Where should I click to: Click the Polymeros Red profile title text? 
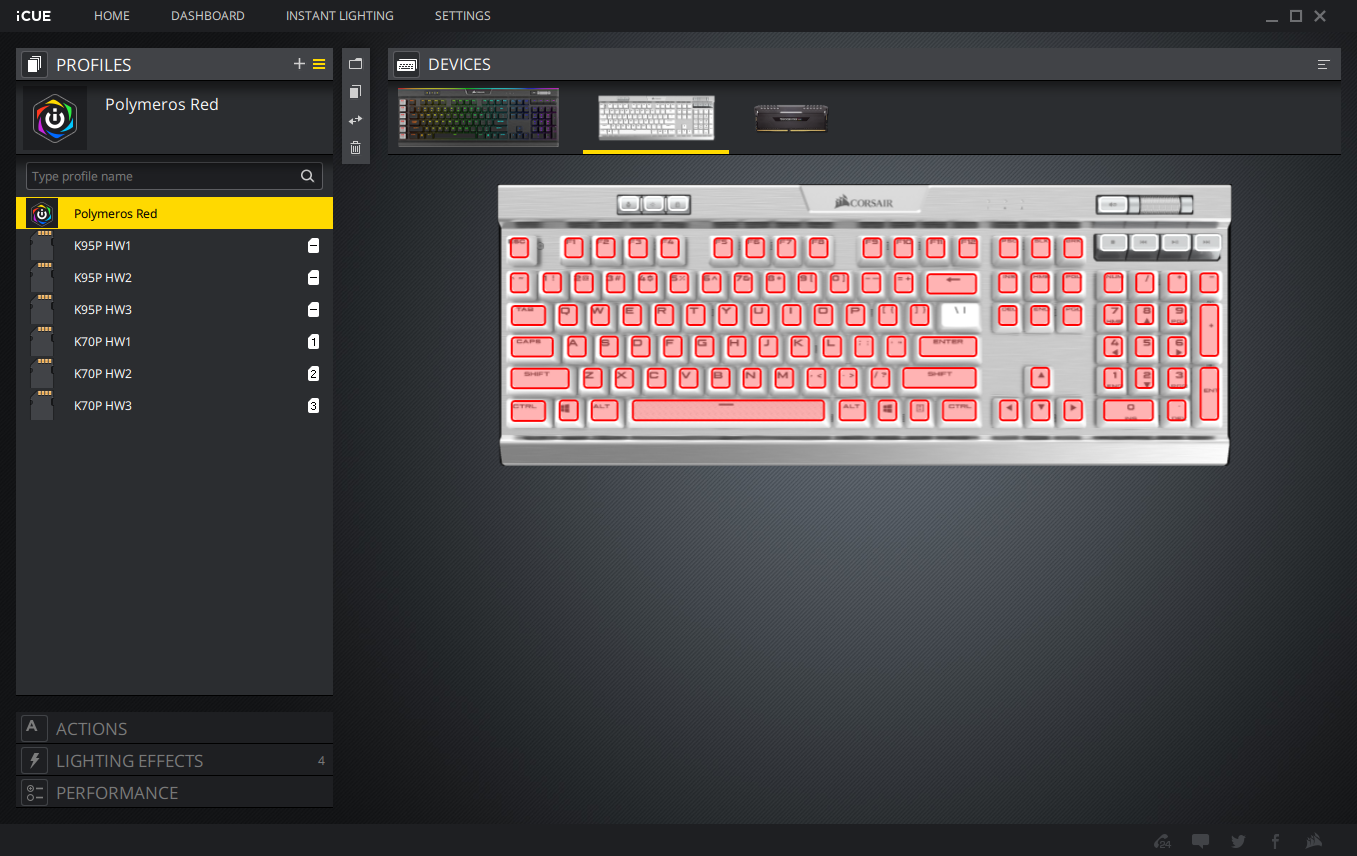click(x=162, y=104)
